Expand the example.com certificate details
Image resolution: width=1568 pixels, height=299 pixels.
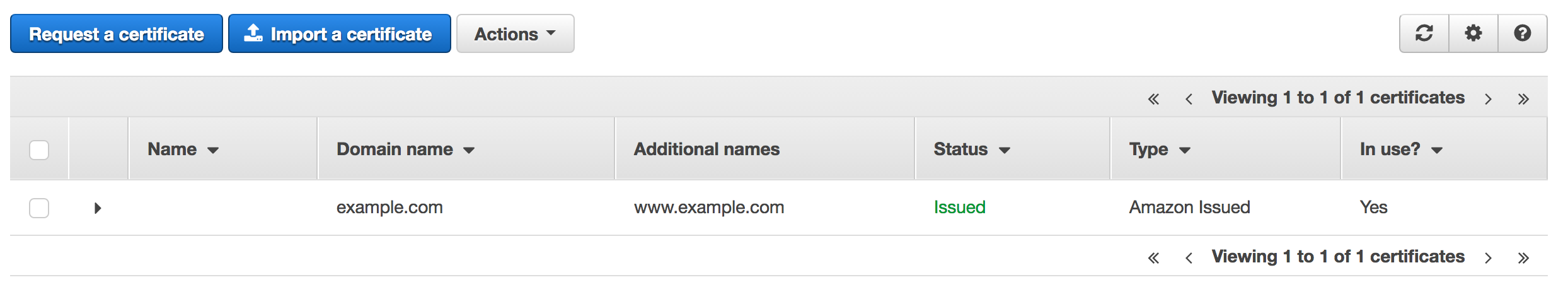[97, 208]
